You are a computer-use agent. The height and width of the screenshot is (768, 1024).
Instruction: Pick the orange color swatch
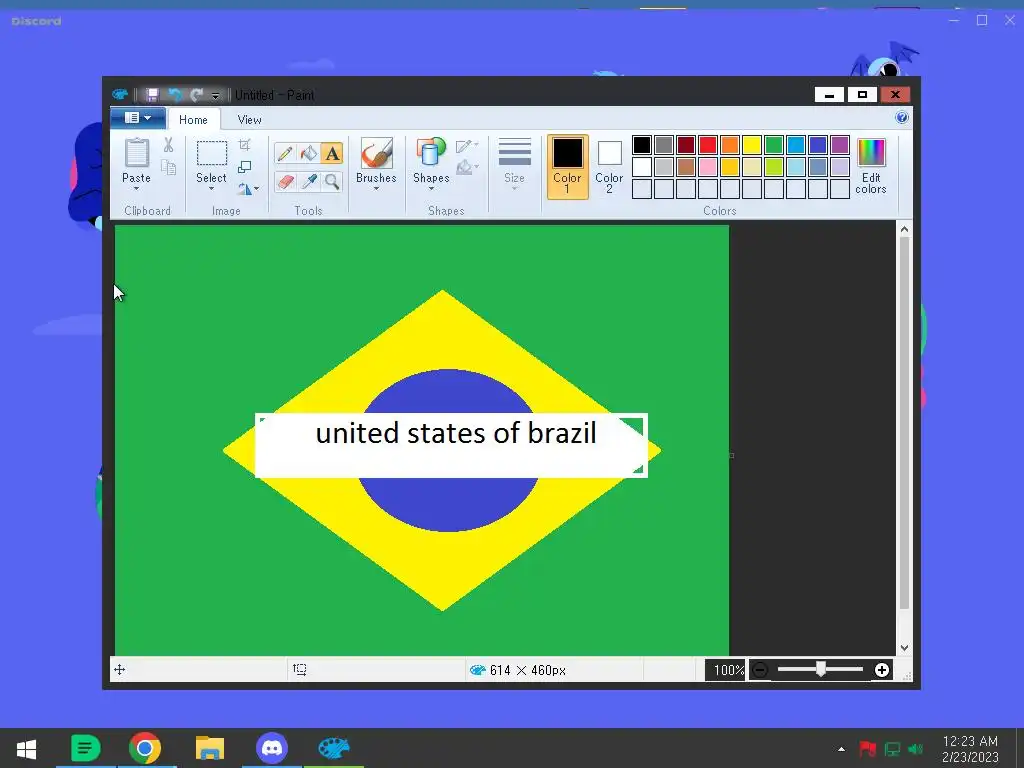click(730, 145)
